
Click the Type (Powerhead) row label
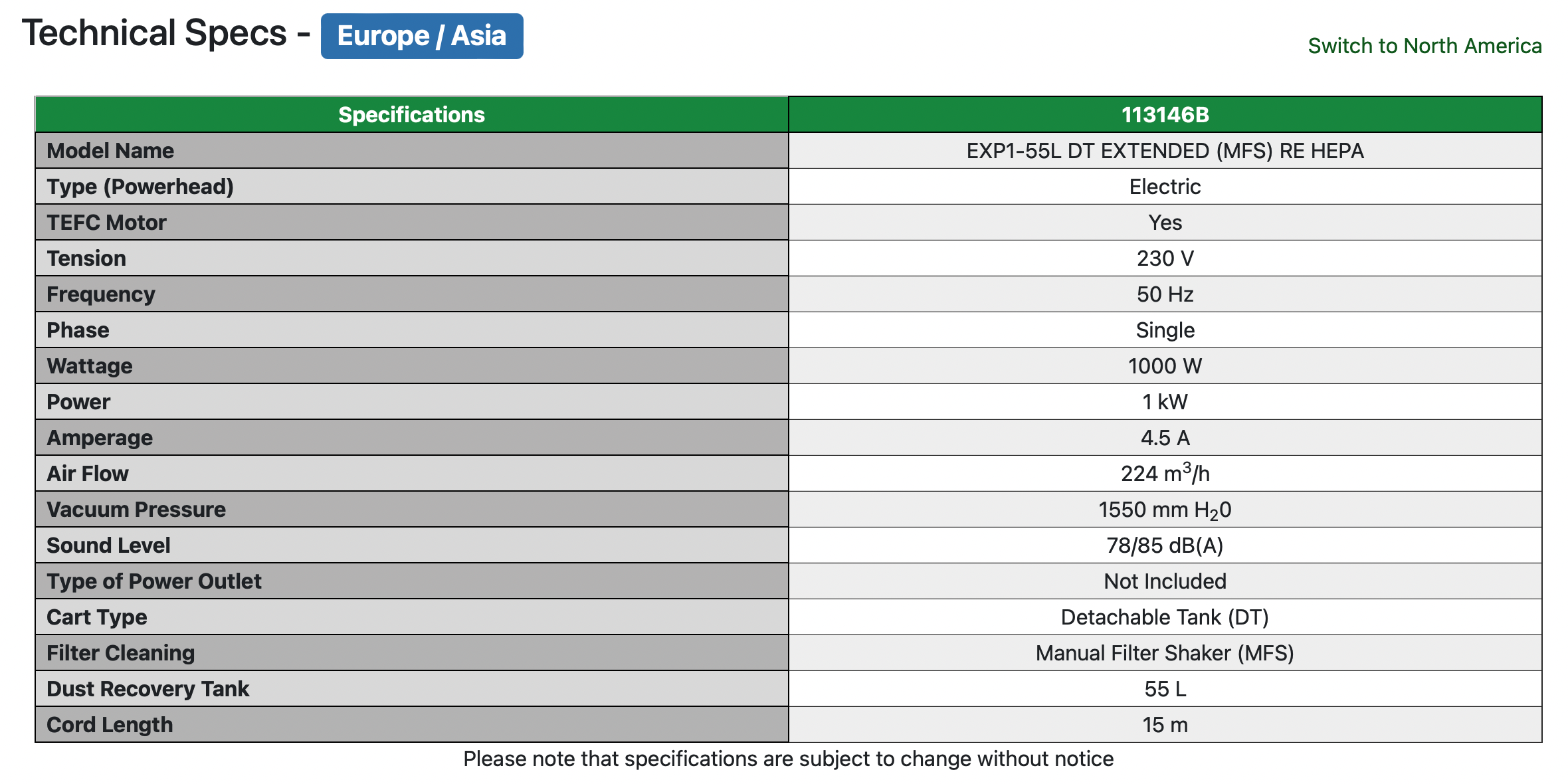click(140, 187)
